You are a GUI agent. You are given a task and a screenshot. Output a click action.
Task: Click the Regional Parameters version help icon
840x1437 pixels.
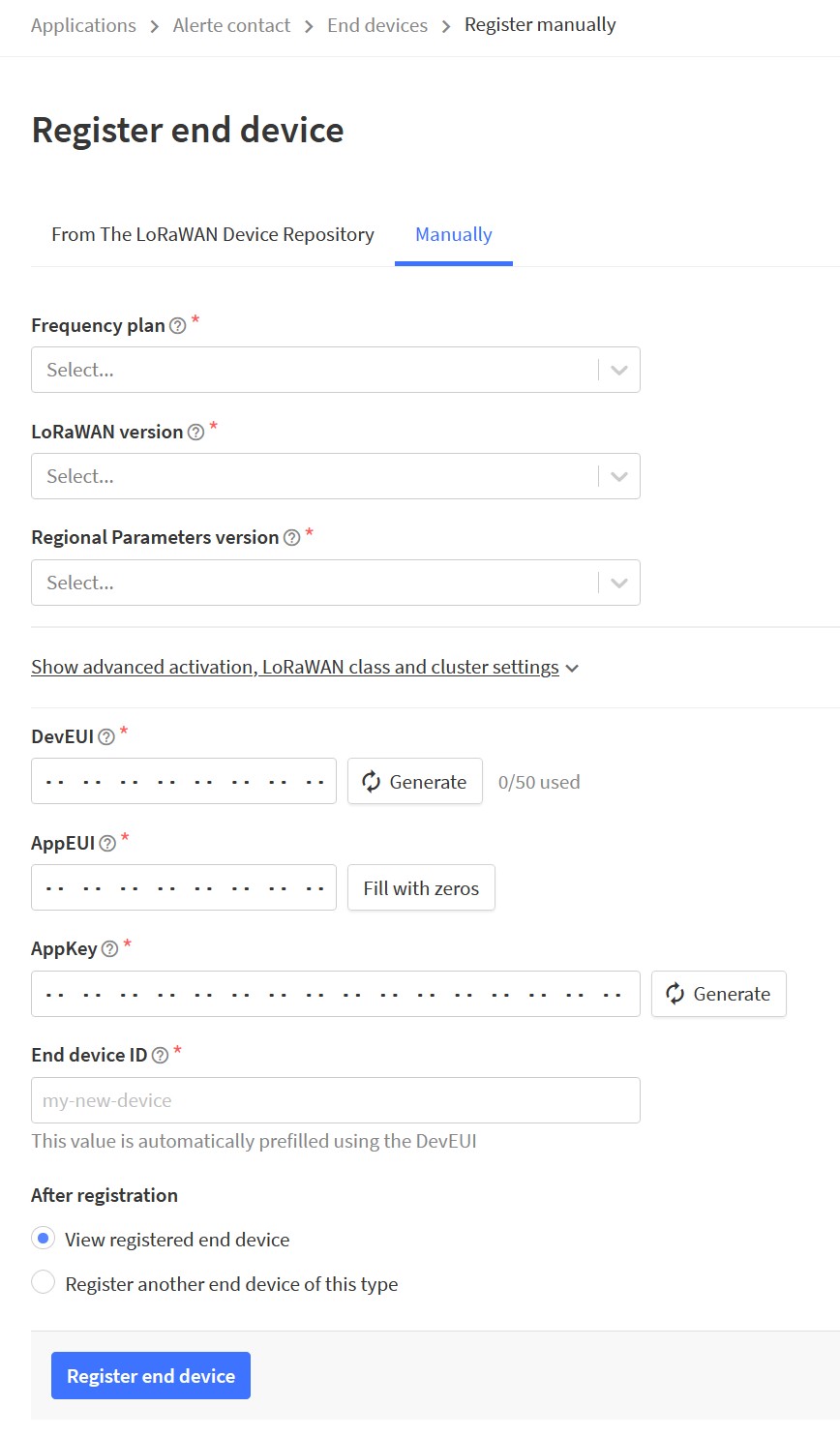click(291, 538)
